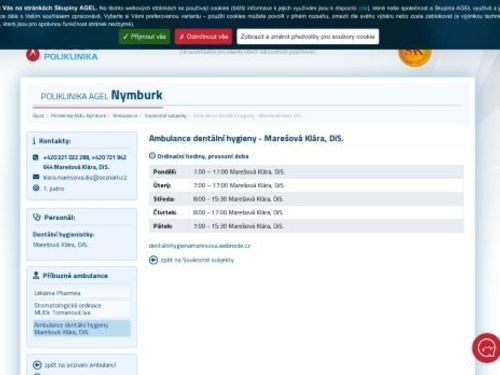Click the clock icon by Ordinační hodiny
This screenshot has width=500, height=375.
tap(152, 156)
